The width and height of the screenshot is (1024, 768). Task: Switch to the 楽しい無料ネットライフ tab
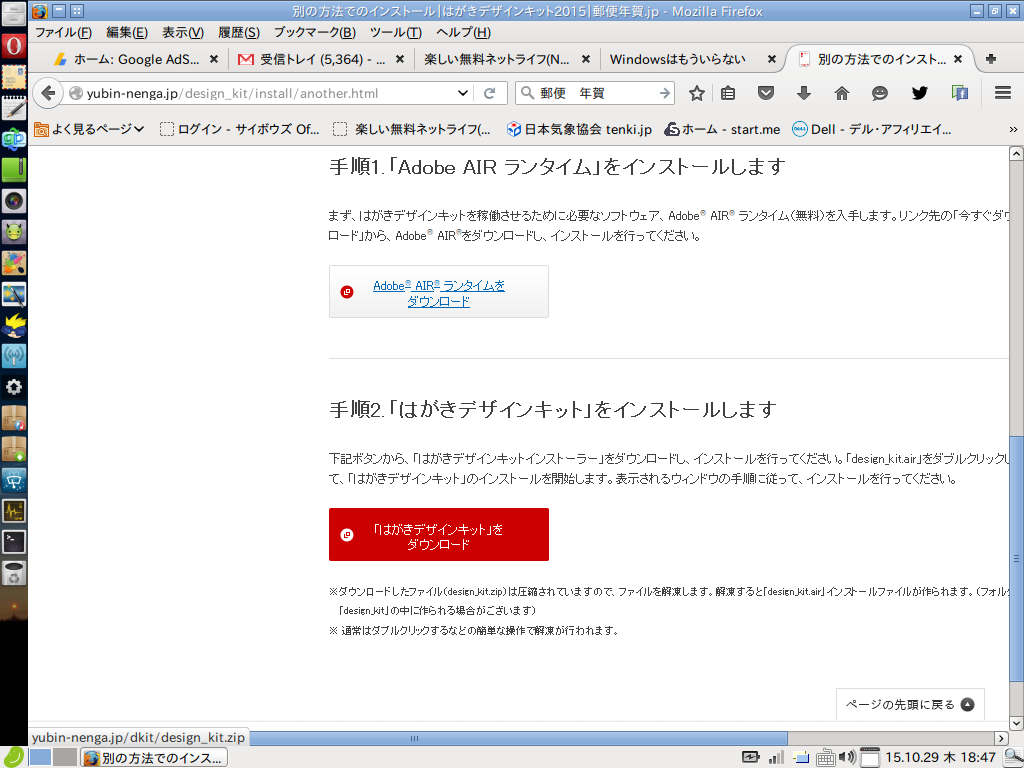(x=507, y=59)
